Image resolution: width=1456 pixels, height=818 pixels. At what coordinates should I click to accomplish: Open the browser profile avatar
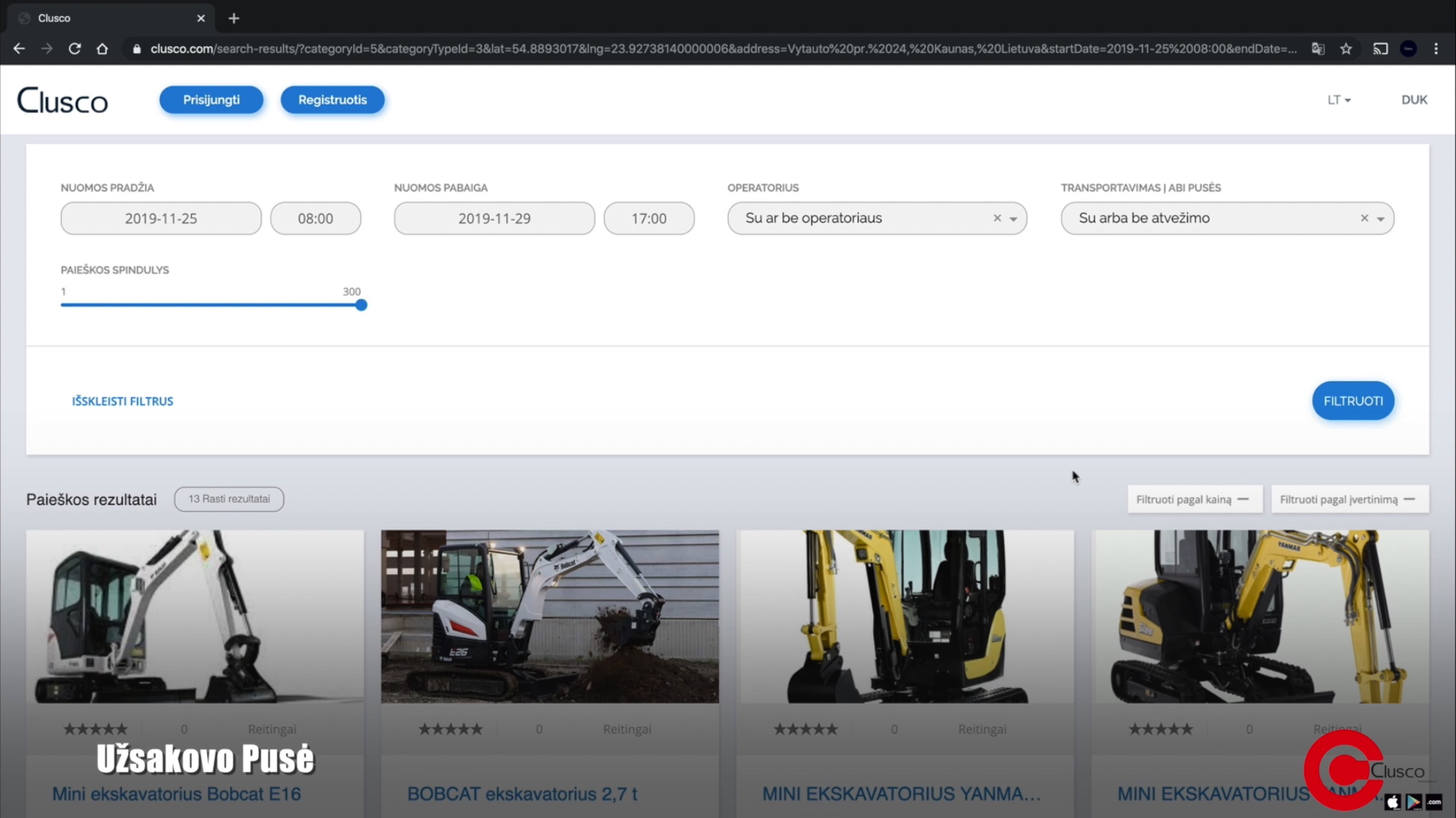pos(1408,49)
